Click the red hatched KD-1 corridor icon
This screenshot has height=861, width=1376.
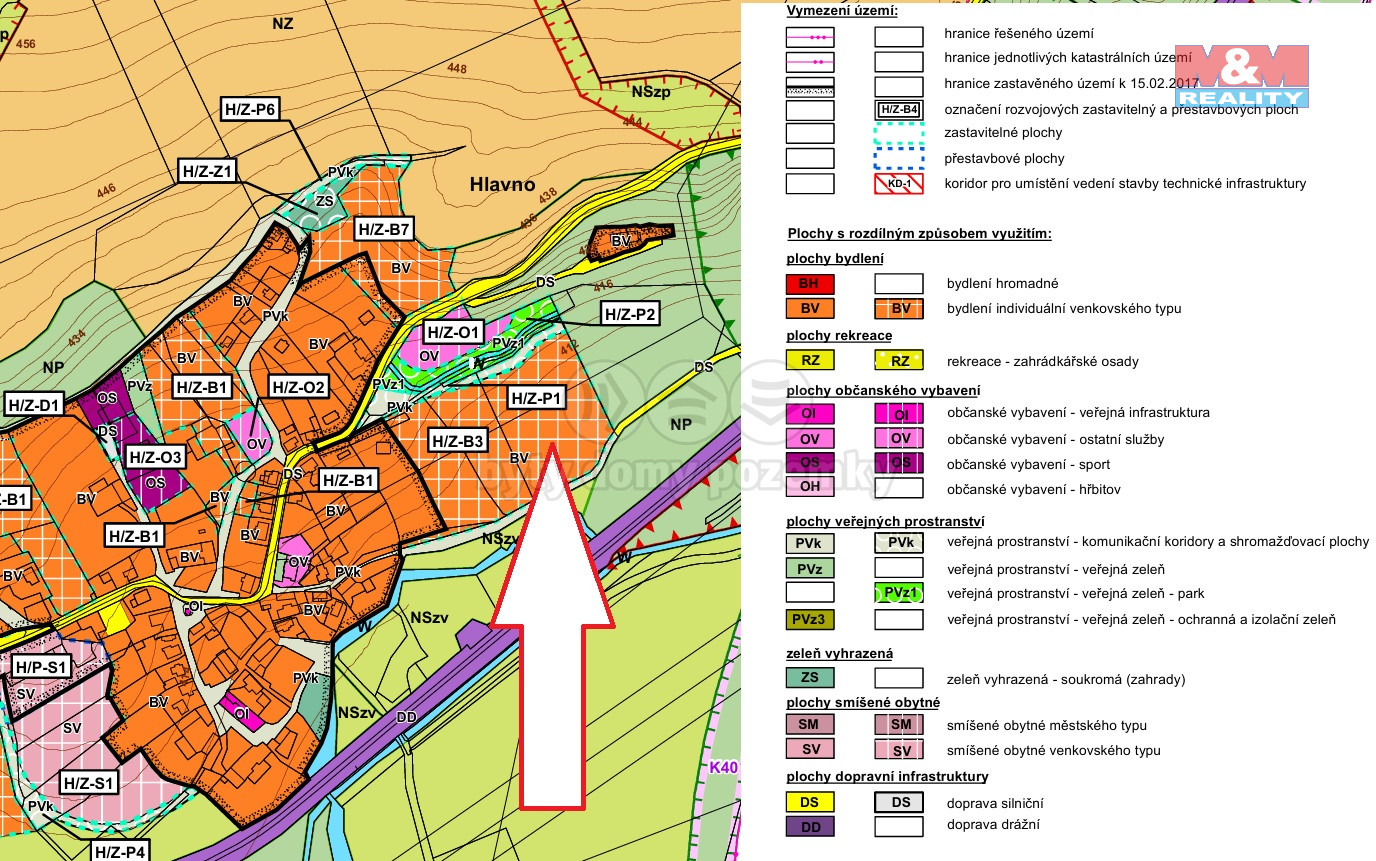click(x=898, y=184)
